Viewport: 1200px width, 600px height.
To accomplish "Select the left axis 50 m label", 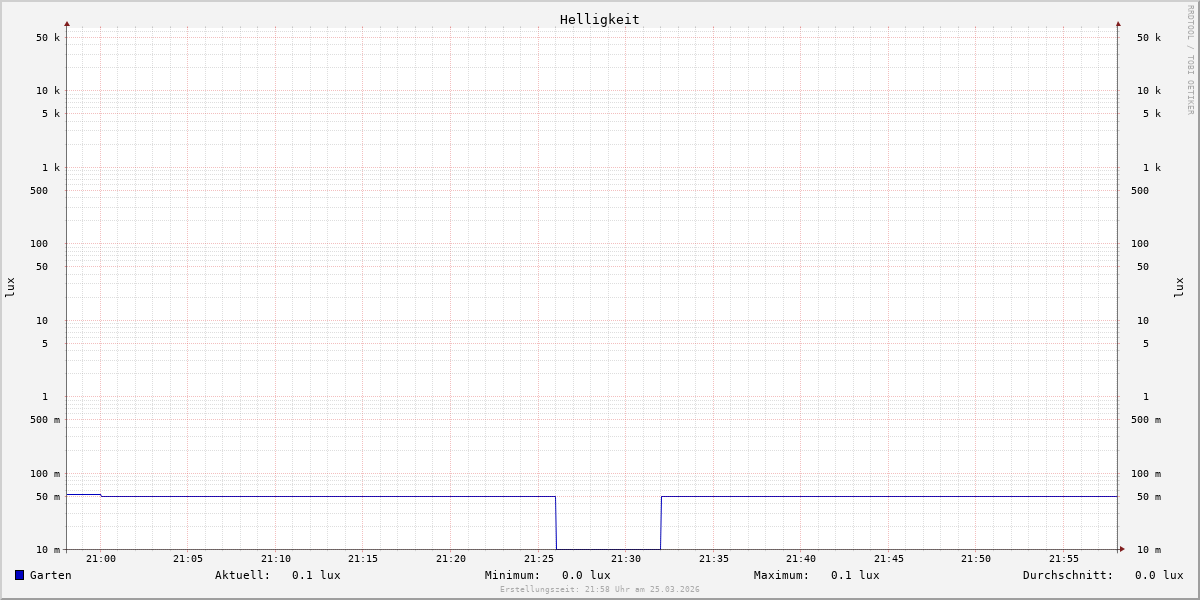I will [48, 497].
